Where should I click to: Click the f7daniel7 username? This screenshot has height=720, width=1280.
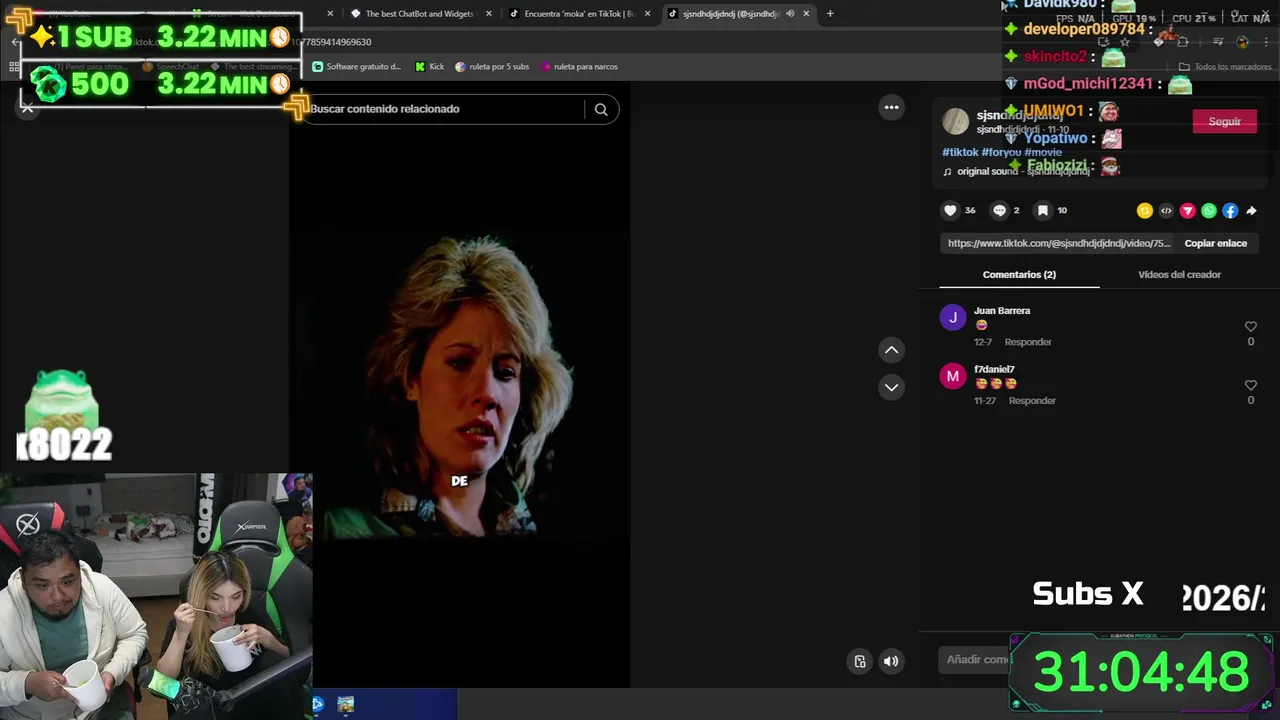click(994, 369)
